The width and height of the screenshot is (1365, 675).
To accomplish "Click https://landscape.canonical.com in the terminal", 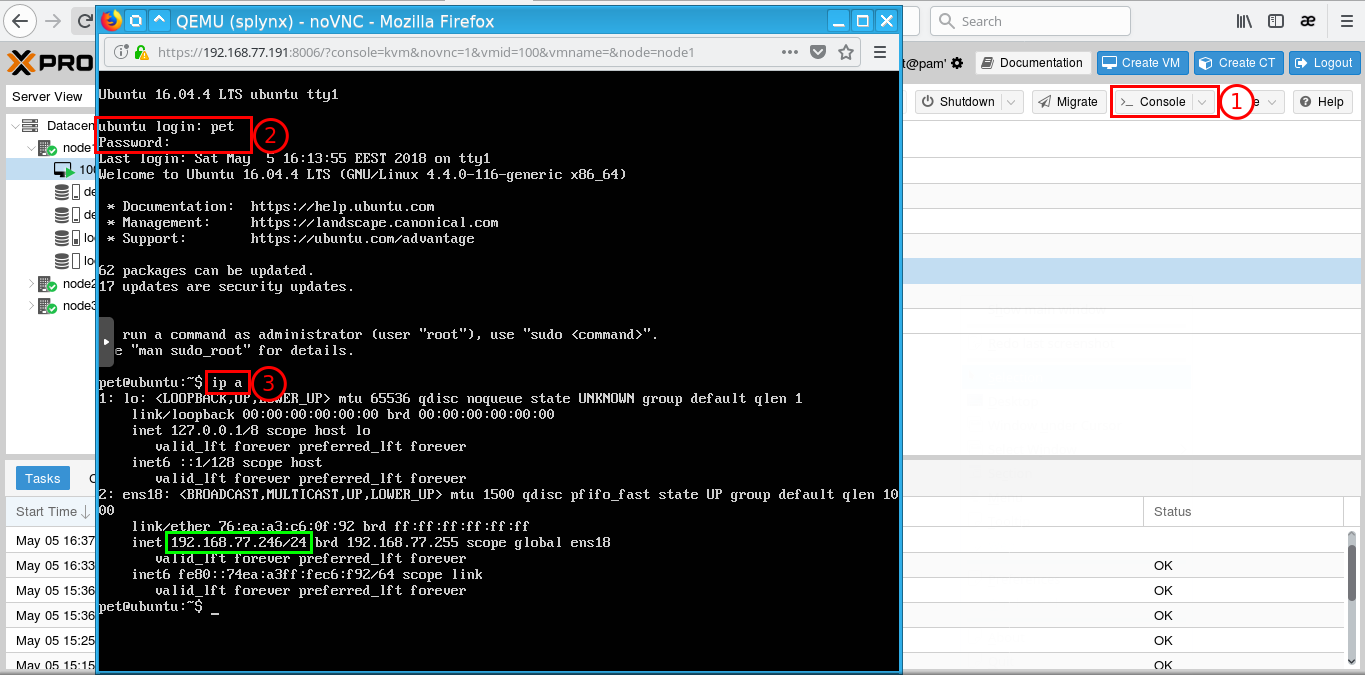I will pos(375,222).
